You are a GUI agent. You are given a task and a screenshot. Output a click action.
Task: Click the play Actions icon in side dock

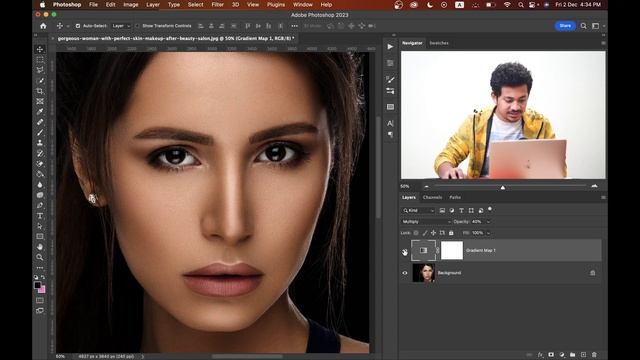point(390,47)
